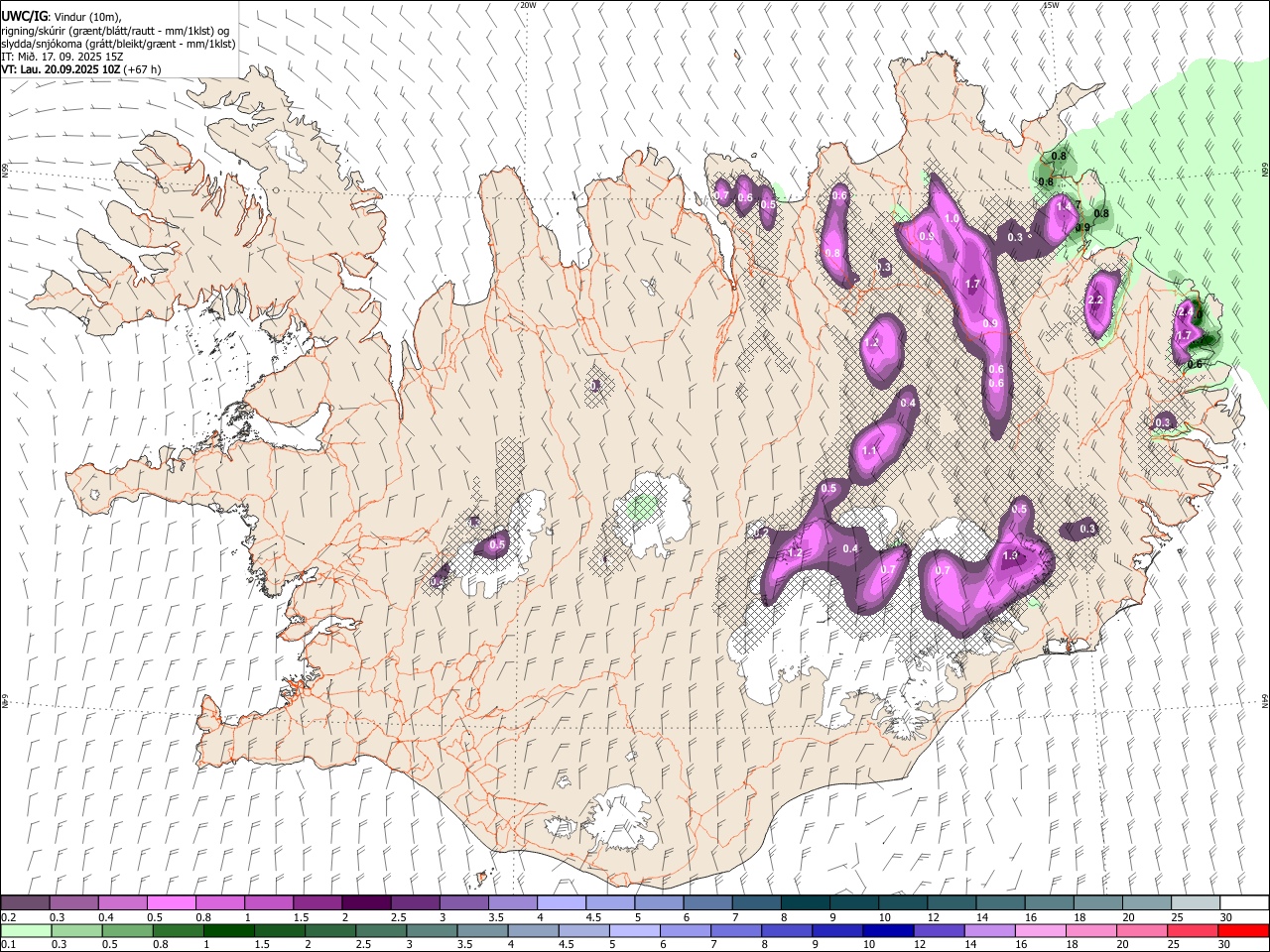The width and height of the screenshot is (1270, 952).
Task: Click the "IT: Mið. 17. 09. 2025 15Z" line
Action: (63, 58)
